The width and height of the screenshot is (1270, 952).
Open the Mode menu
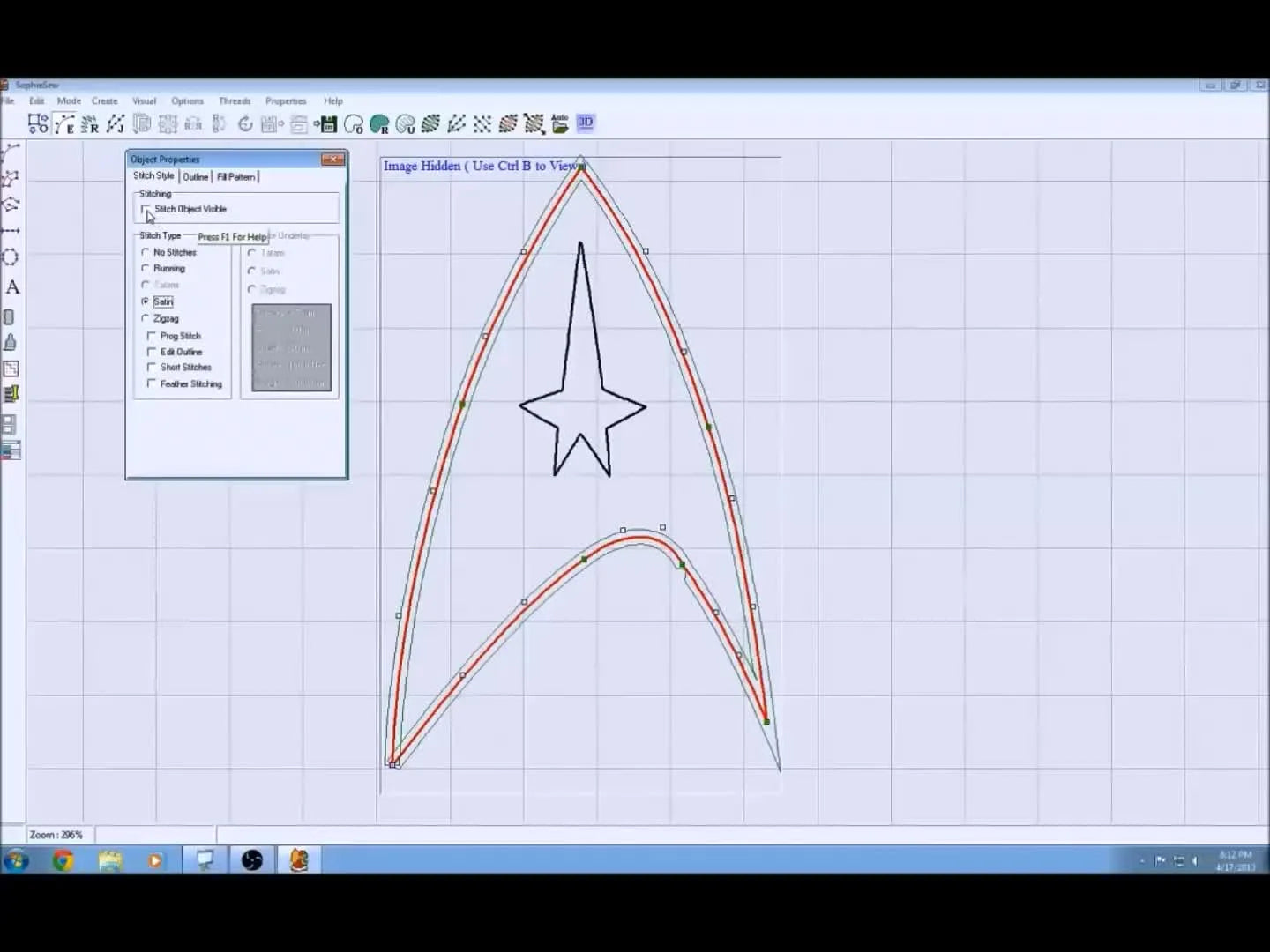click(69, 100)
